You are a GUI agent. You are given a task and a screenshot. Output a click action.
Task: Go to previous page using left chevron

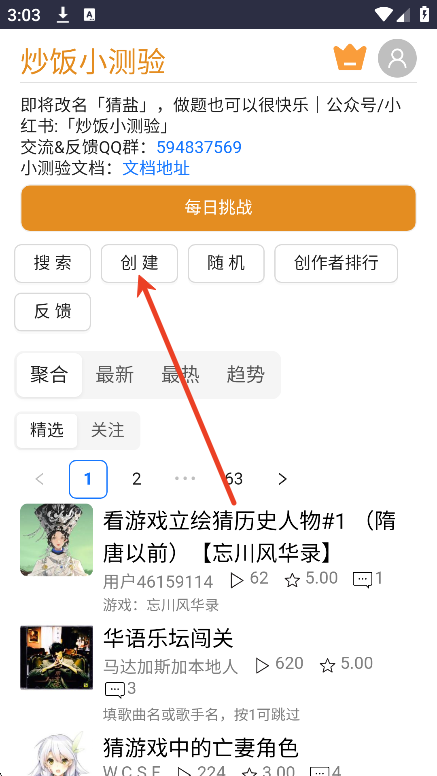pos(40,479)
